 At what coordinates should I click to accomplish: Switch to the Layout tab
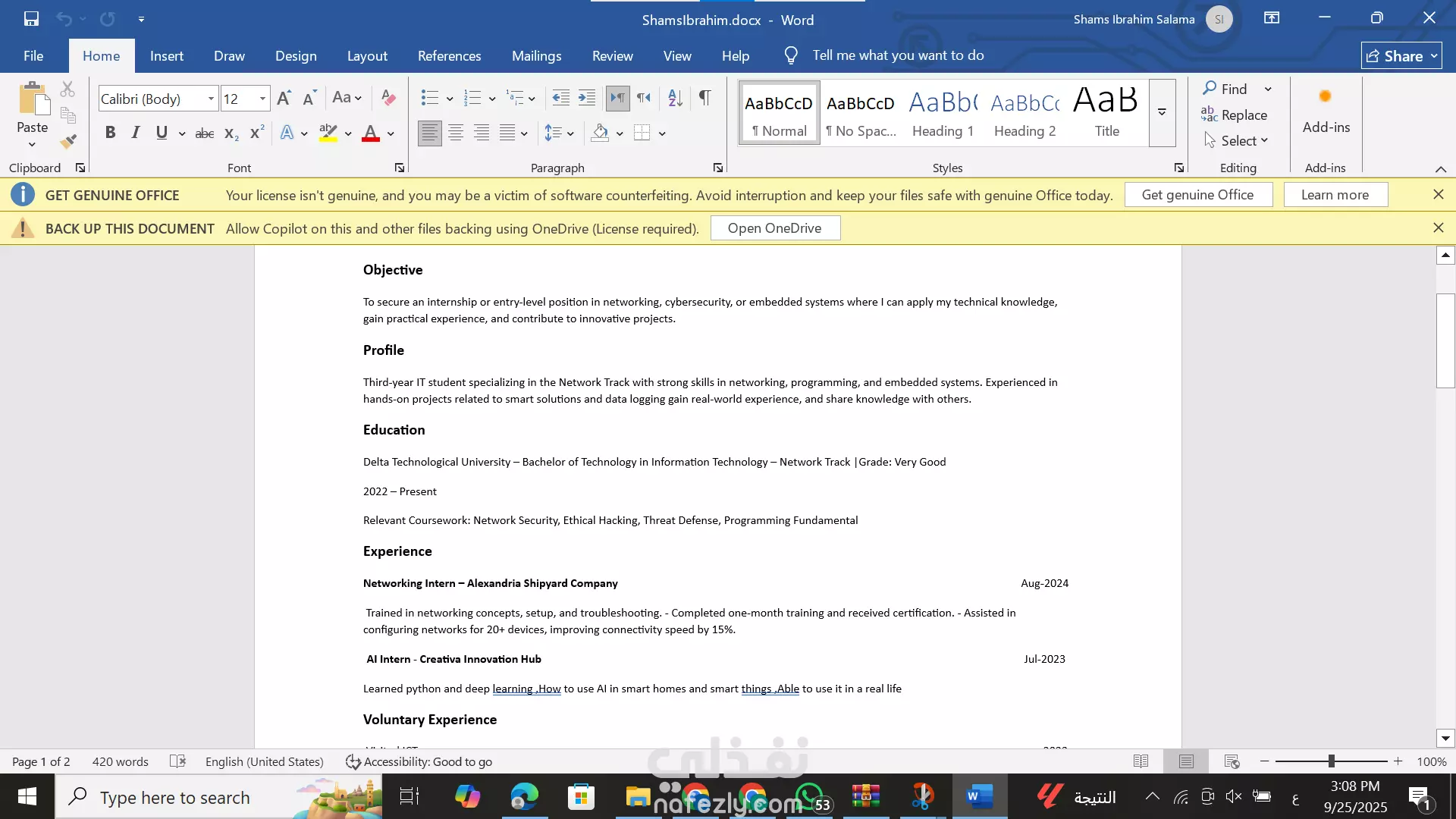tap(367, 56)
